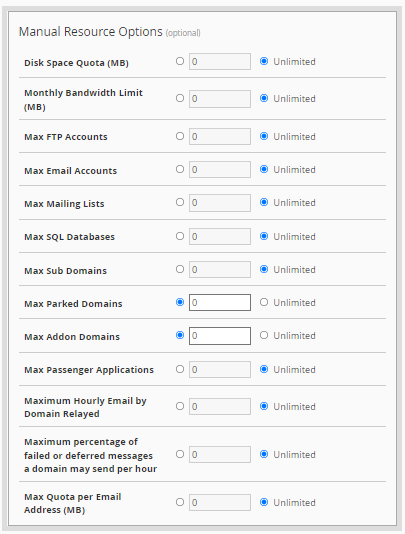This screenshot has height=534, width=405.
Task: Click the 'Monthly Bandwidth Limit (MB)' label
Action: (83, 100)
